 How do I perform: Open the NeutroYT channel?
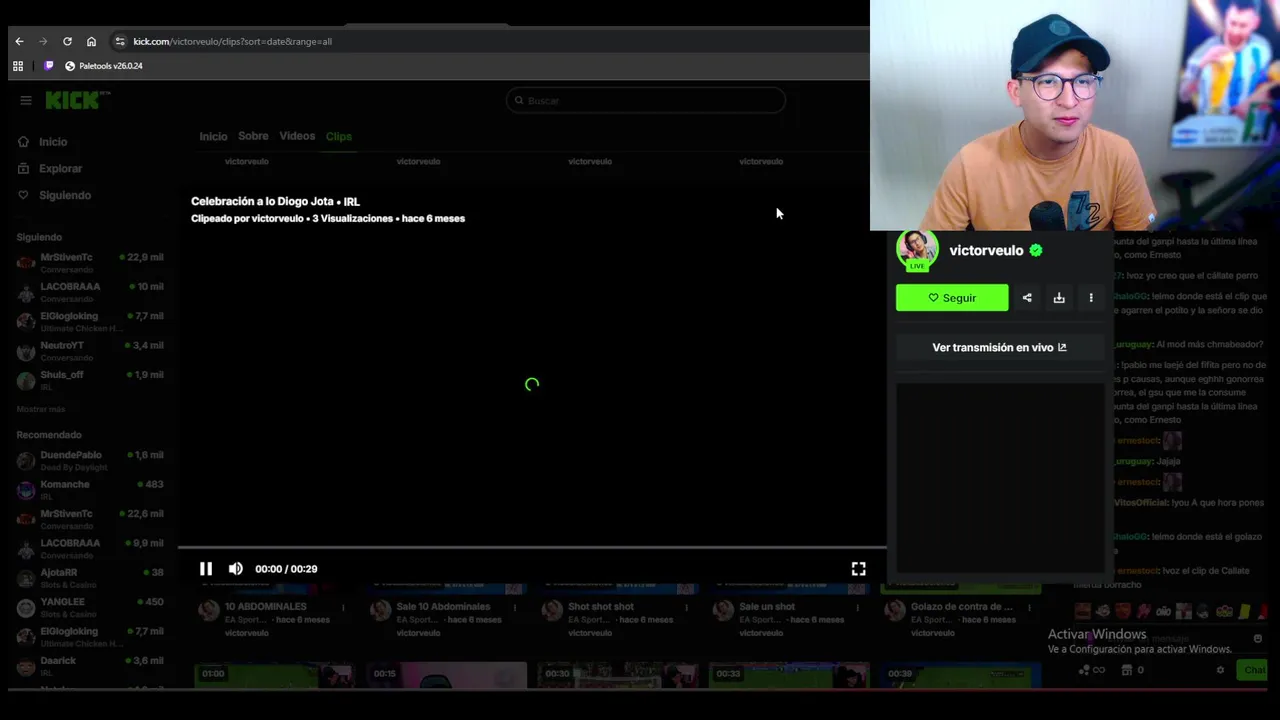pos(90,351)
